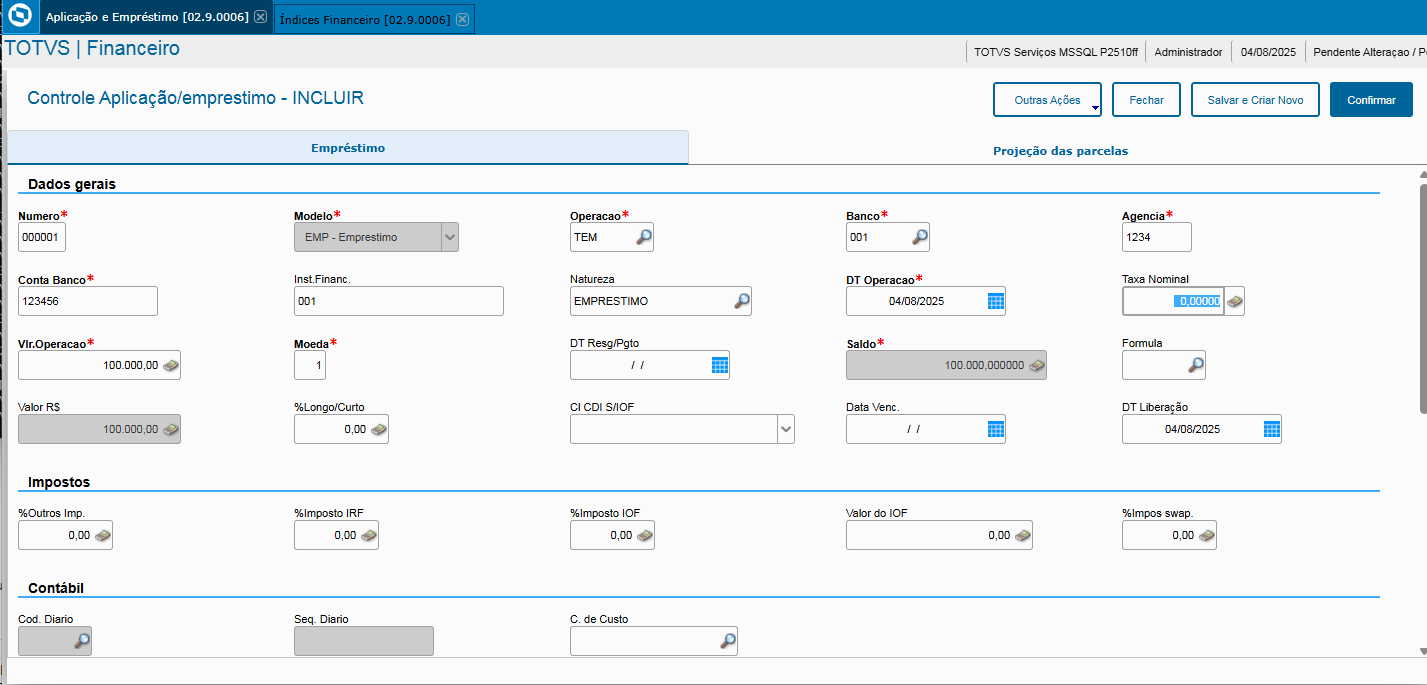
Task: Open the Data Venc. calendar picker
Action: (x=995, y=429)
